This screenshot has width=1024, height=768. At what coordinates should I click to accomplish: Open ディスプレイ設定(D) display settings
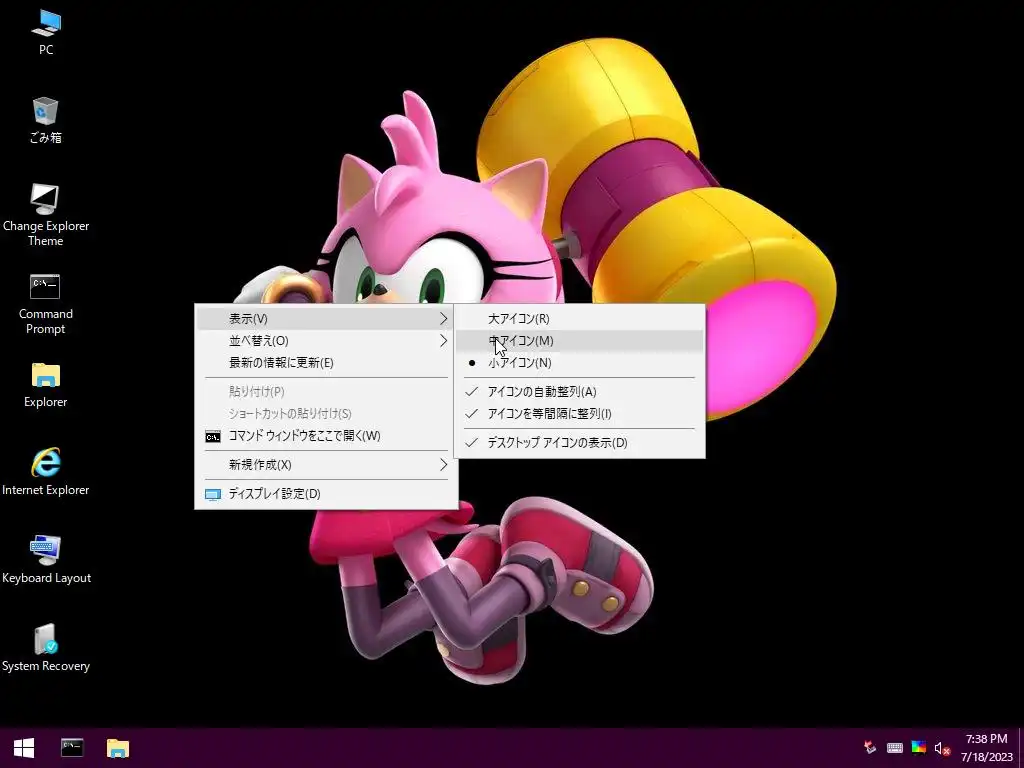click(326, 494)
